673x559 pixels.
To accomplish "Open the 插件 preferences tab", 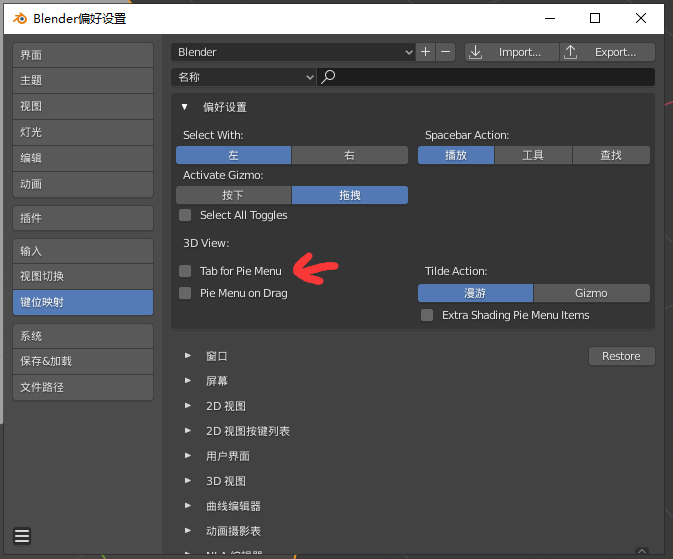I will point(83,218).
